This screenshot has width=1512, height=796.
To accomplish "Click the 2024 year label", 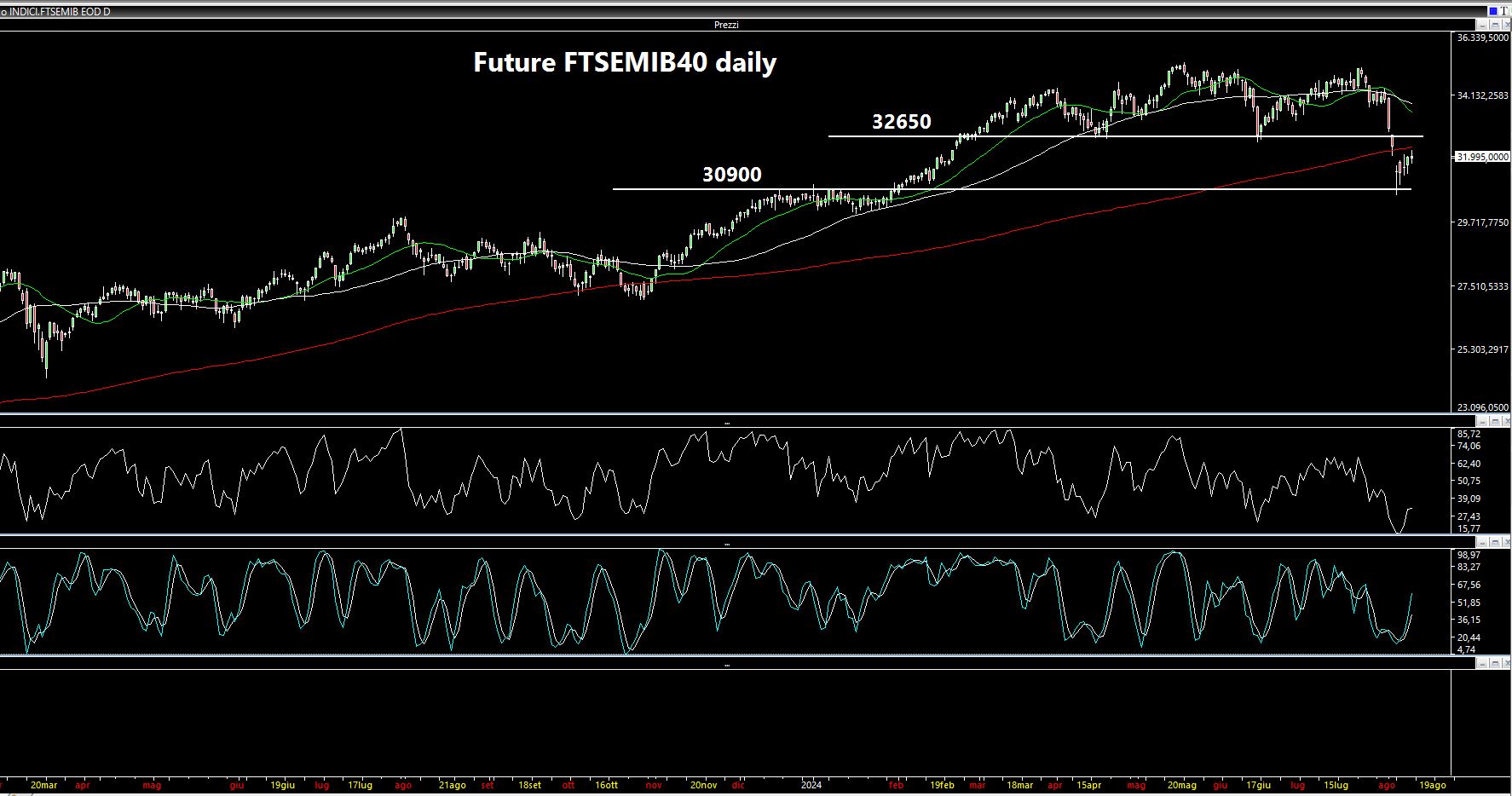I will (x=811, y=785).
